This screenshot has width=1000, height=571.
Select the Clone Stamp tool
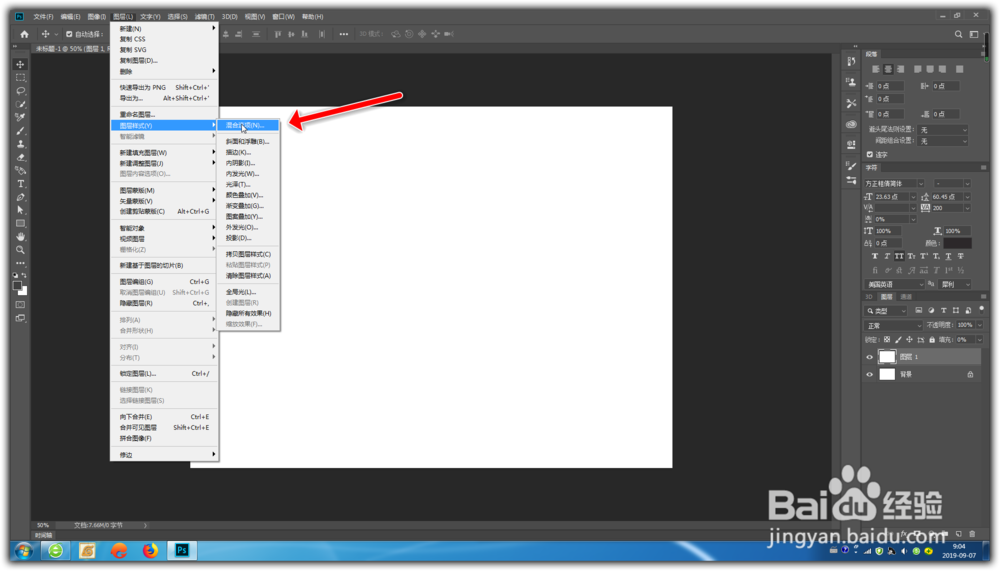[20, 144]
